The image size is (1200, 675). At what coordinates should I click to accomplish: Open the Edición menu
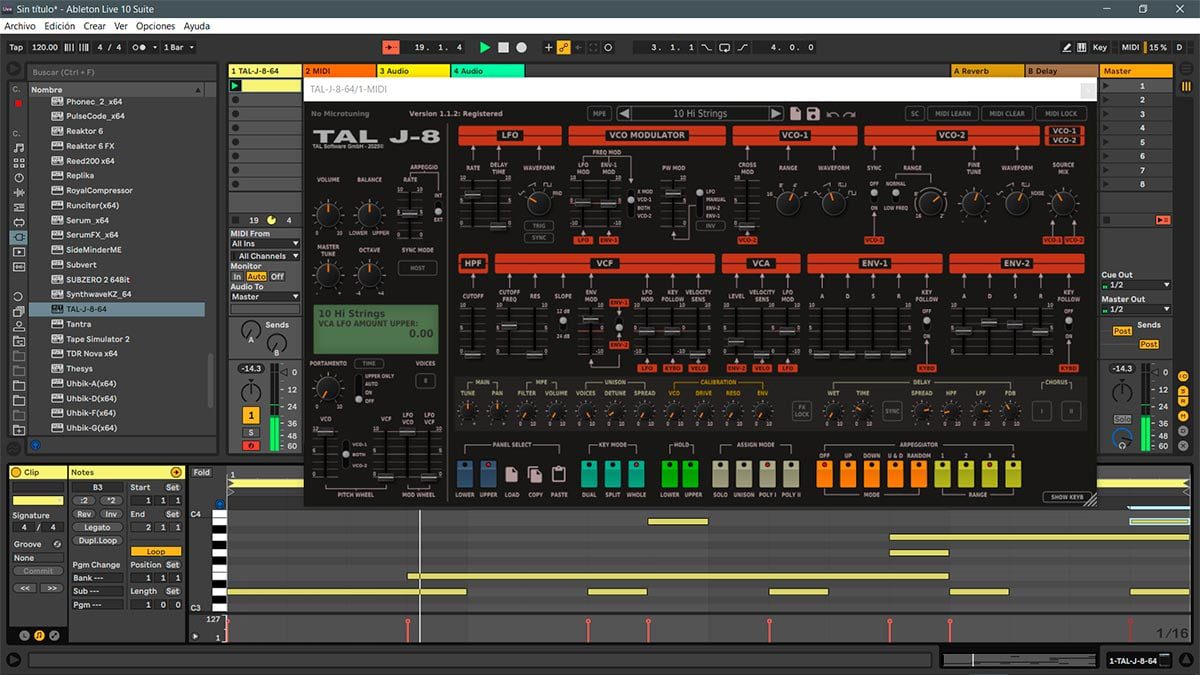click(59, 26)
